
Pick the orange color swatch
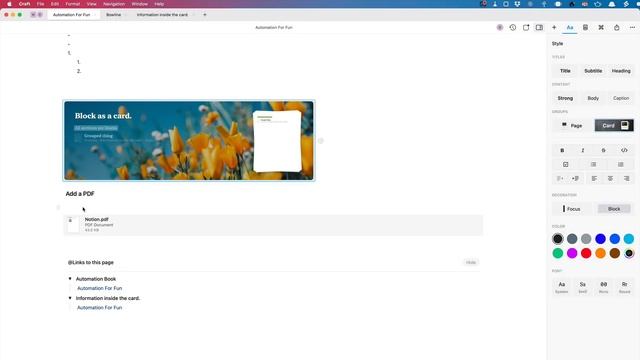(600, 253)
